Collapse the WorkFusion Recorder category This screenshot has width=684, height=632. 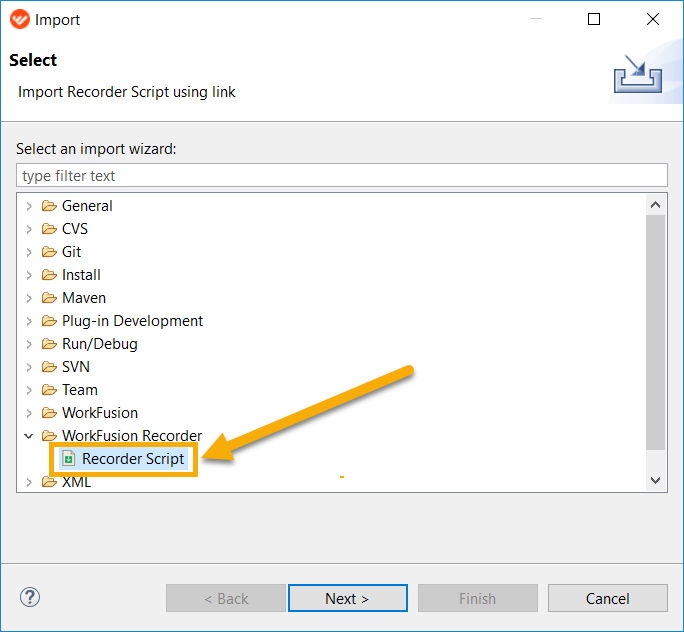(x=29, y=436)
